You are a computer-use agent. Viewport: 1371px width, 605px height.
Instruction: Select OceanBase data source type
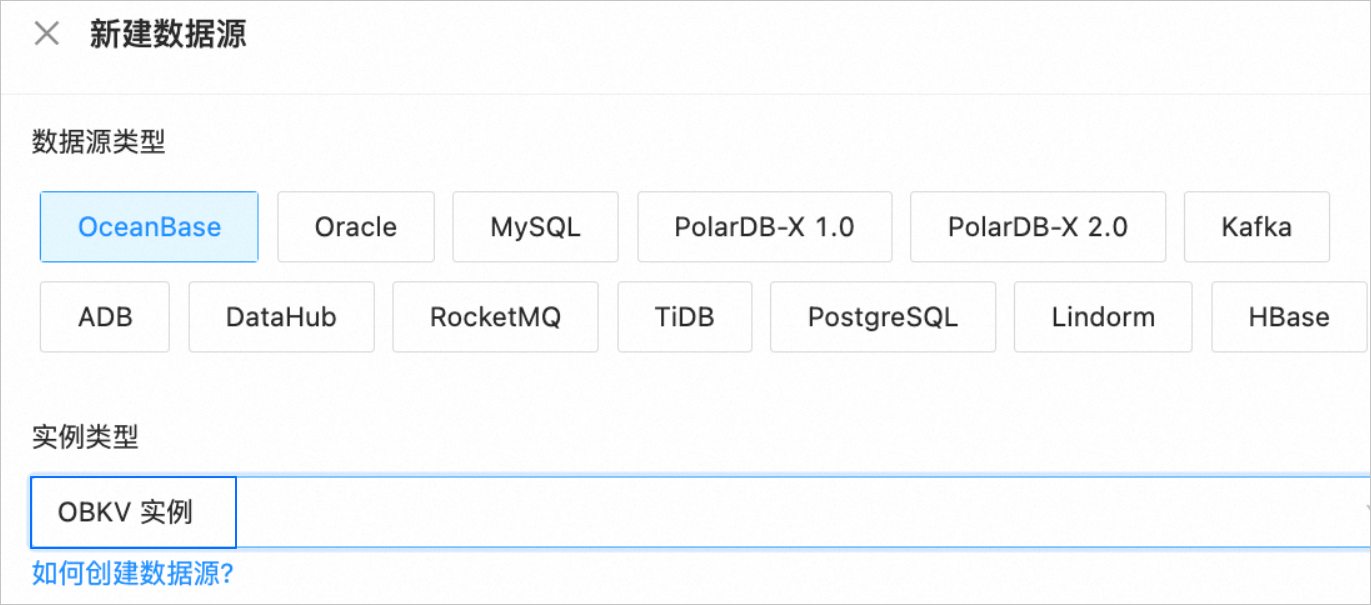coord(149,227)
